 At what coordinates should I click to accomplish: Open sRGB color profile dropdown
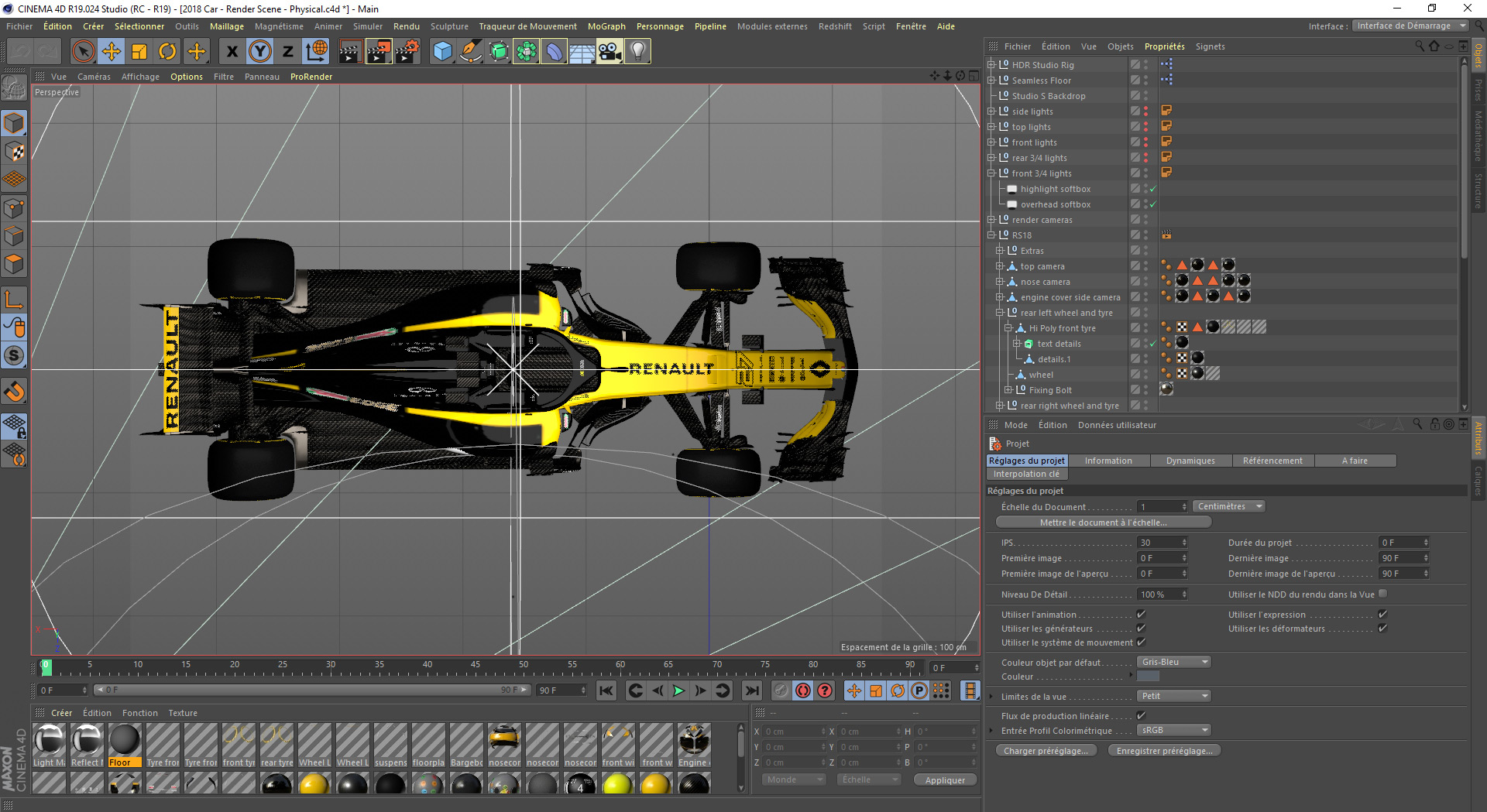click(1173, 730)
